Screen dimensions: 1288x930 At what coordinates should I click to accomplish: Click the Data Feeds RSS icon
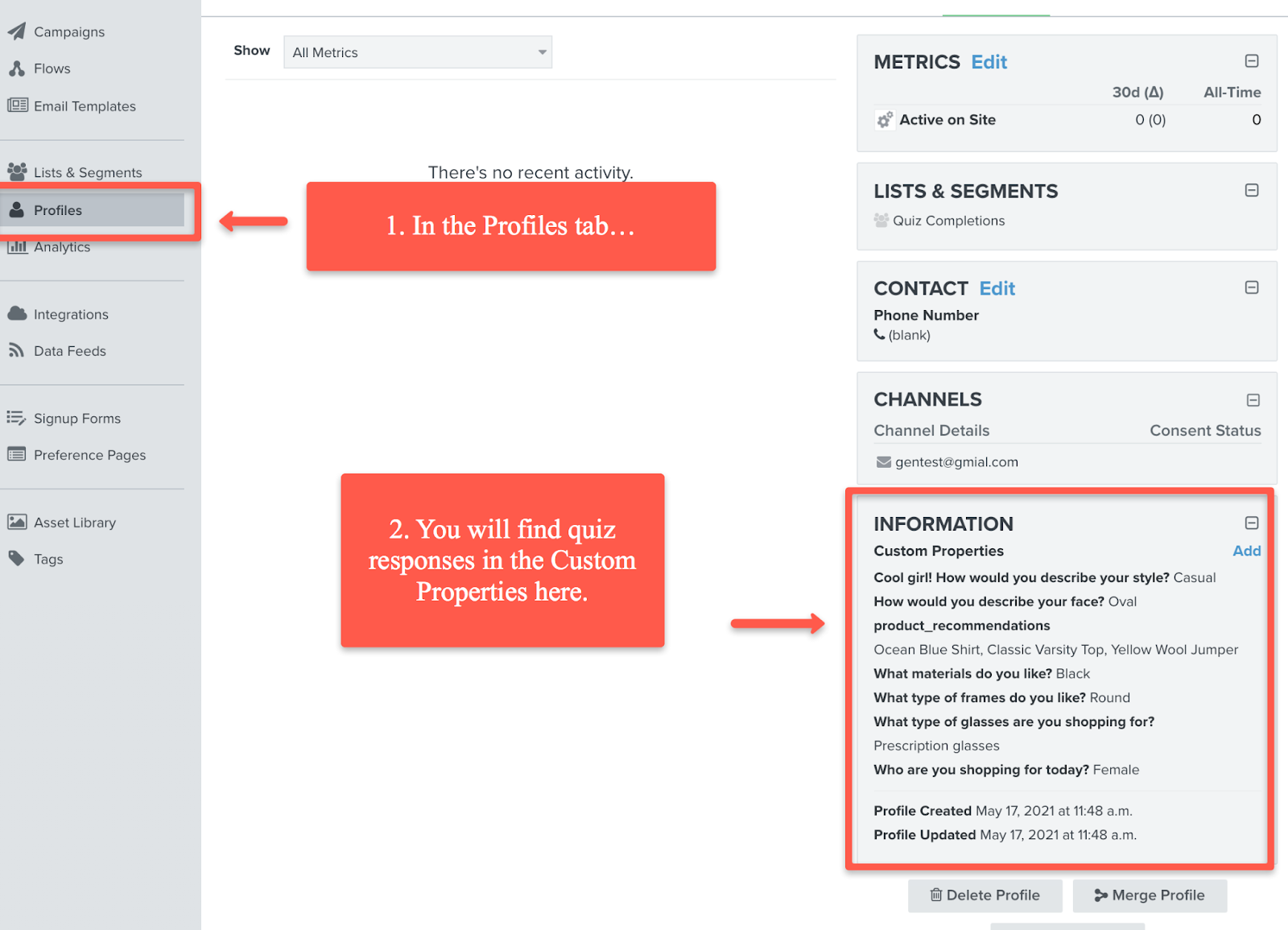point(17,350)
